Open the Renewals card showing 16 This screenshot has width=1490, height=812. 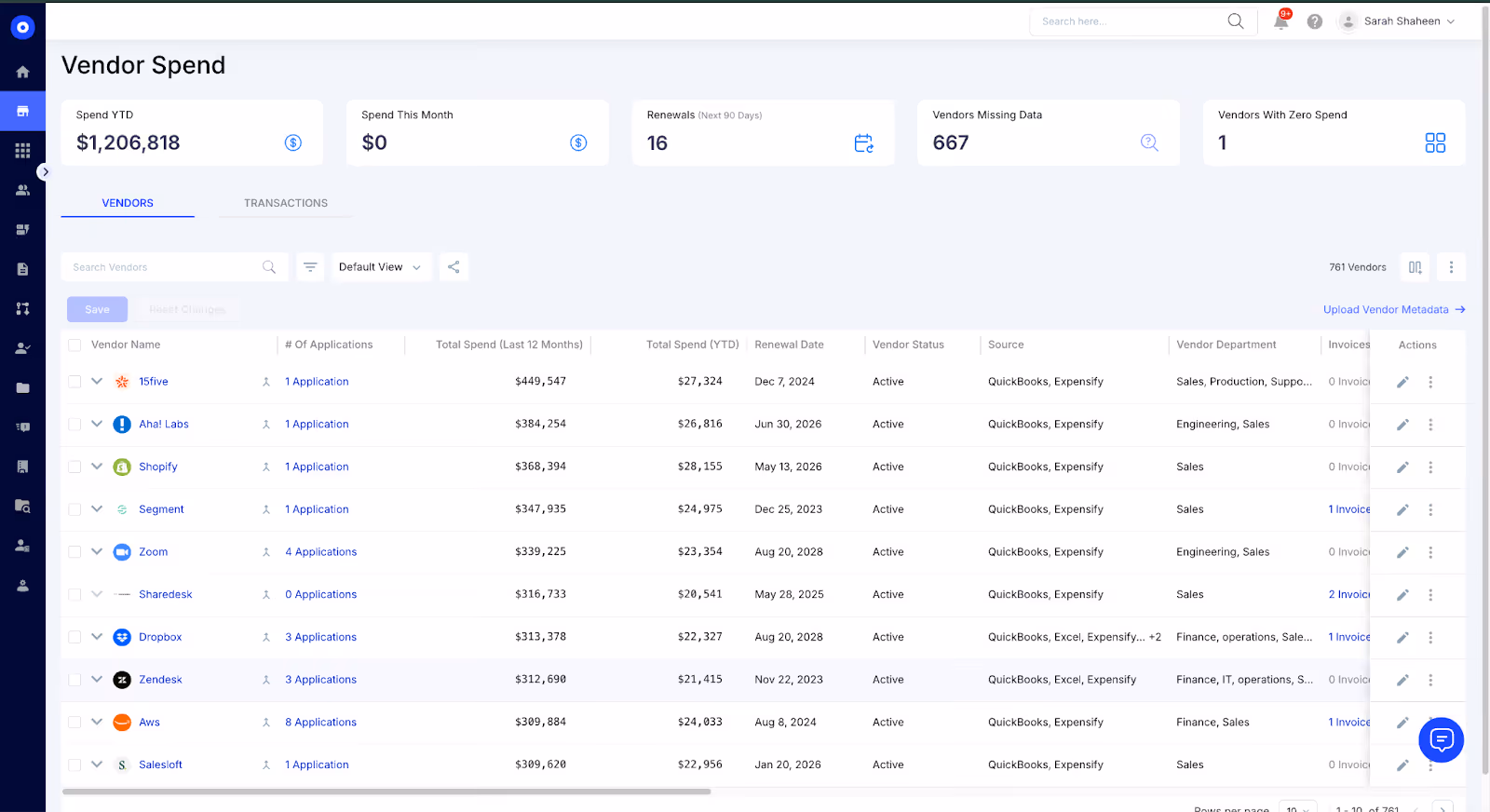(763, 133)
